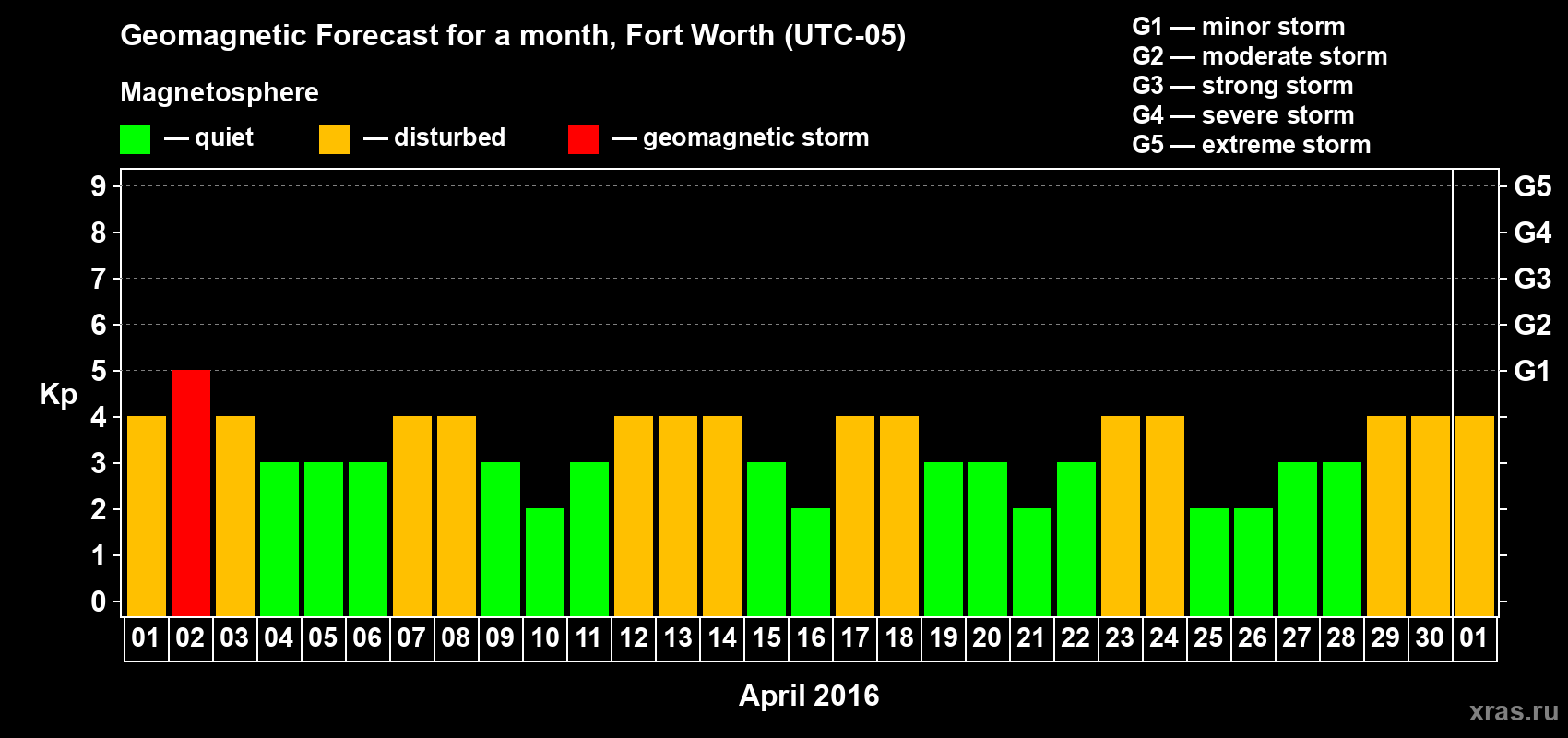Click Kp axis value '0'
1568x738 pixels.
point(99,601)
